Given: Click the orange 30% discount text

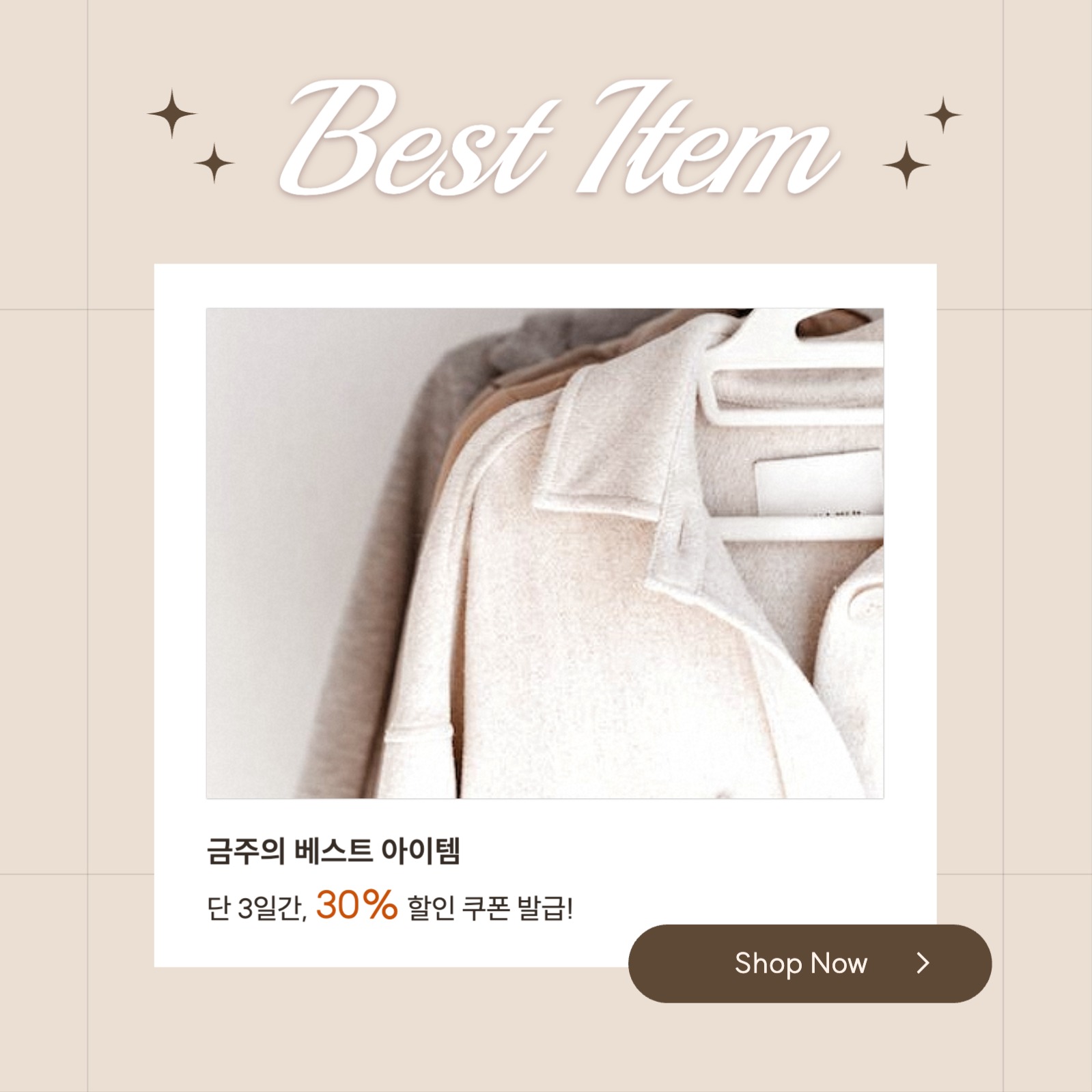Looking at the screenshot, I should coord(356,905).
